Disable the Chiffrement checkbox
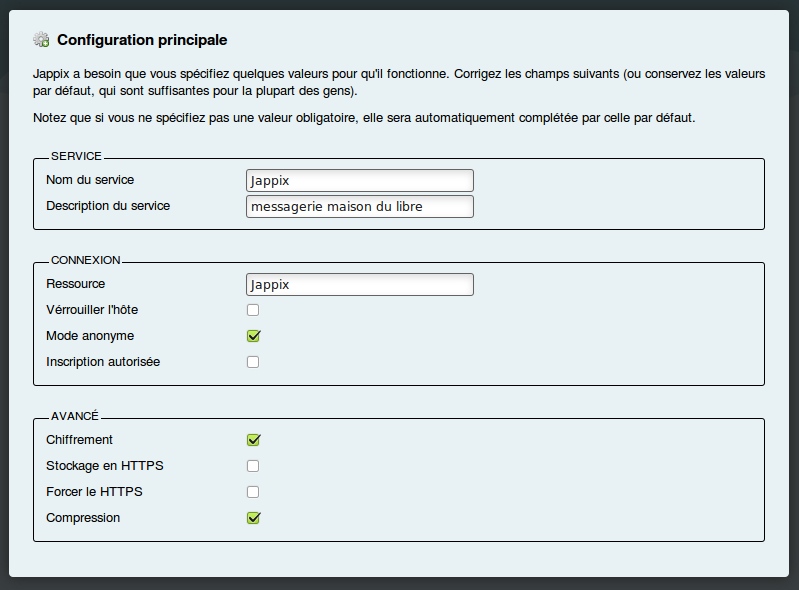This screenshot has height=590, width=799. (x=253, y=440)
